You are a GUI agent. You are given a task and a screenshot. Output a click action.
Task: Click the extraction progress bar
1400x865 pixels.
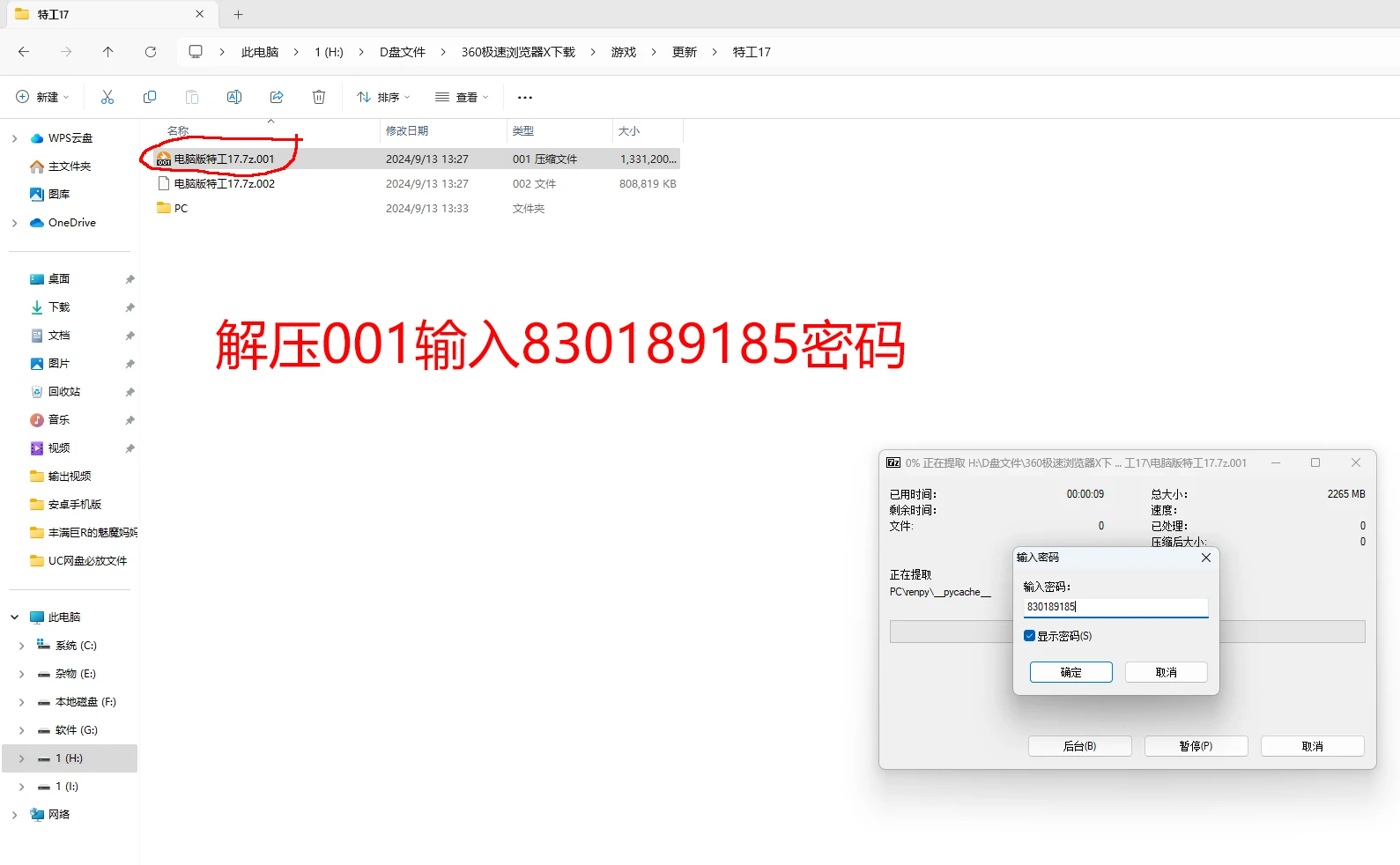(x=1128, y=632)
